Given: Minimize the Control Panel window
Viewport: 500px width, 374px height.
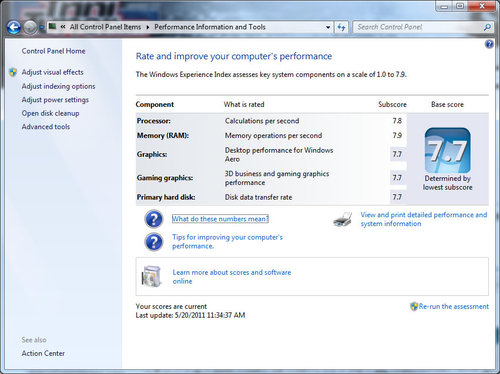Looking at the screenshot, I should (444, 6).
